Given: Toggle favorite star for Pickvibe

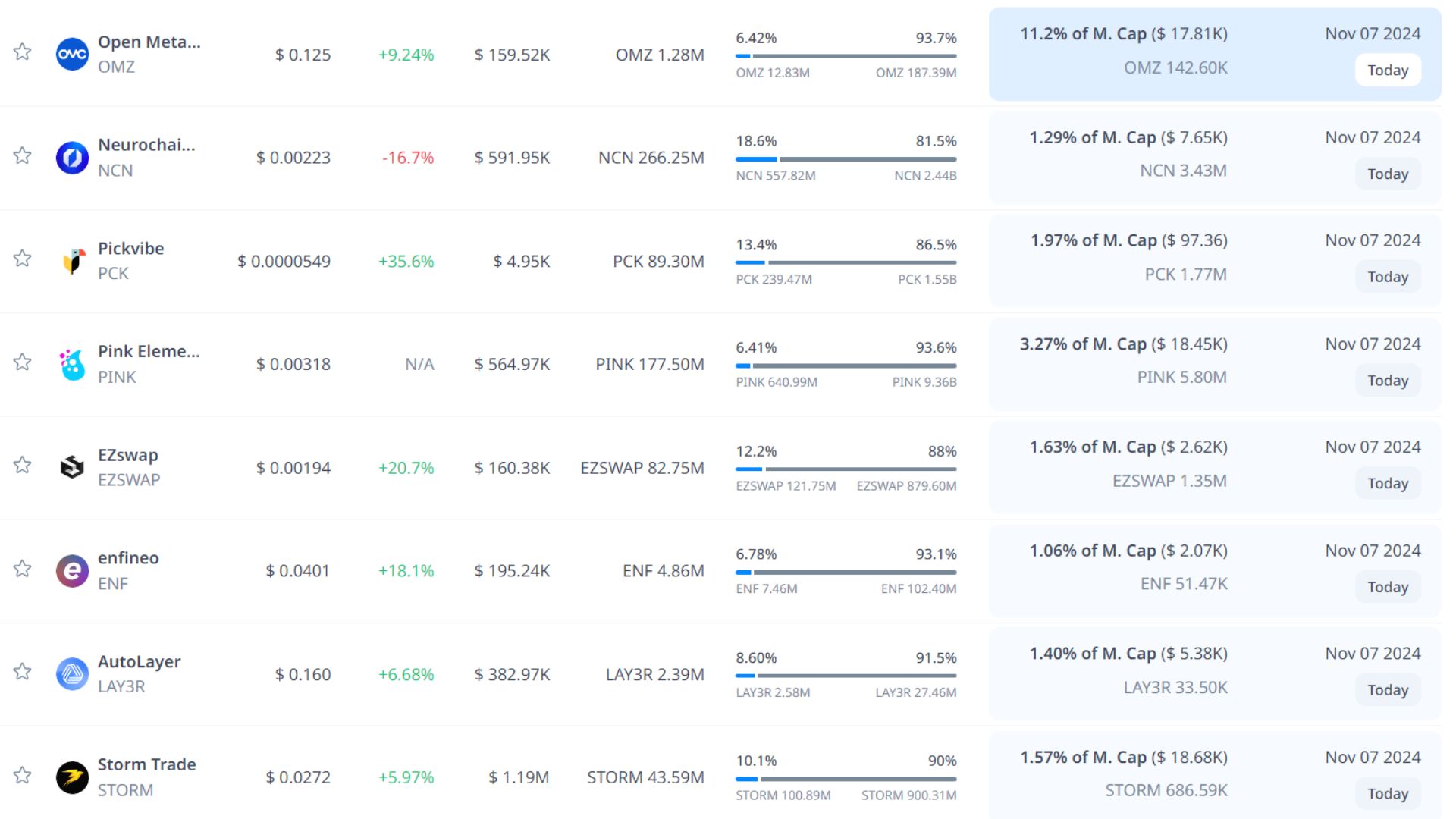Looking at the screenshot, I should pyautogui.click(x=23, y=259).
